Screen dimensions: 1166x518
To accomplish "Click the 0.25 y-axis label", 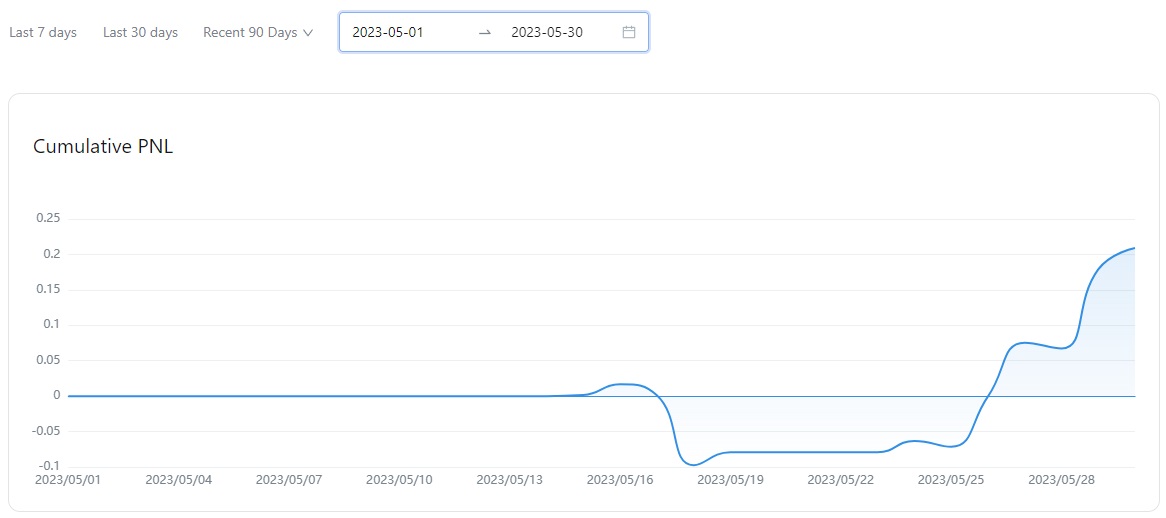I will coord(48,218).
